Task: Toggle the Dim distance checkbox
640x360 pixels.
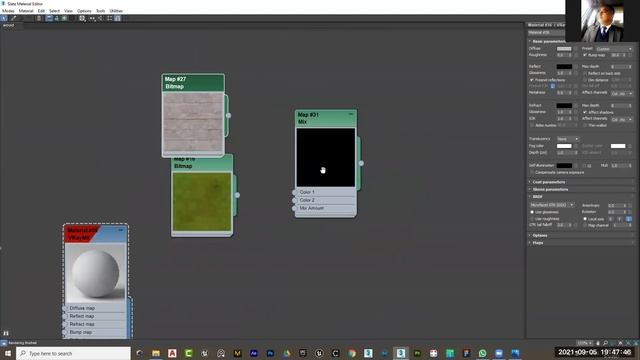Action: coord(585,80)
